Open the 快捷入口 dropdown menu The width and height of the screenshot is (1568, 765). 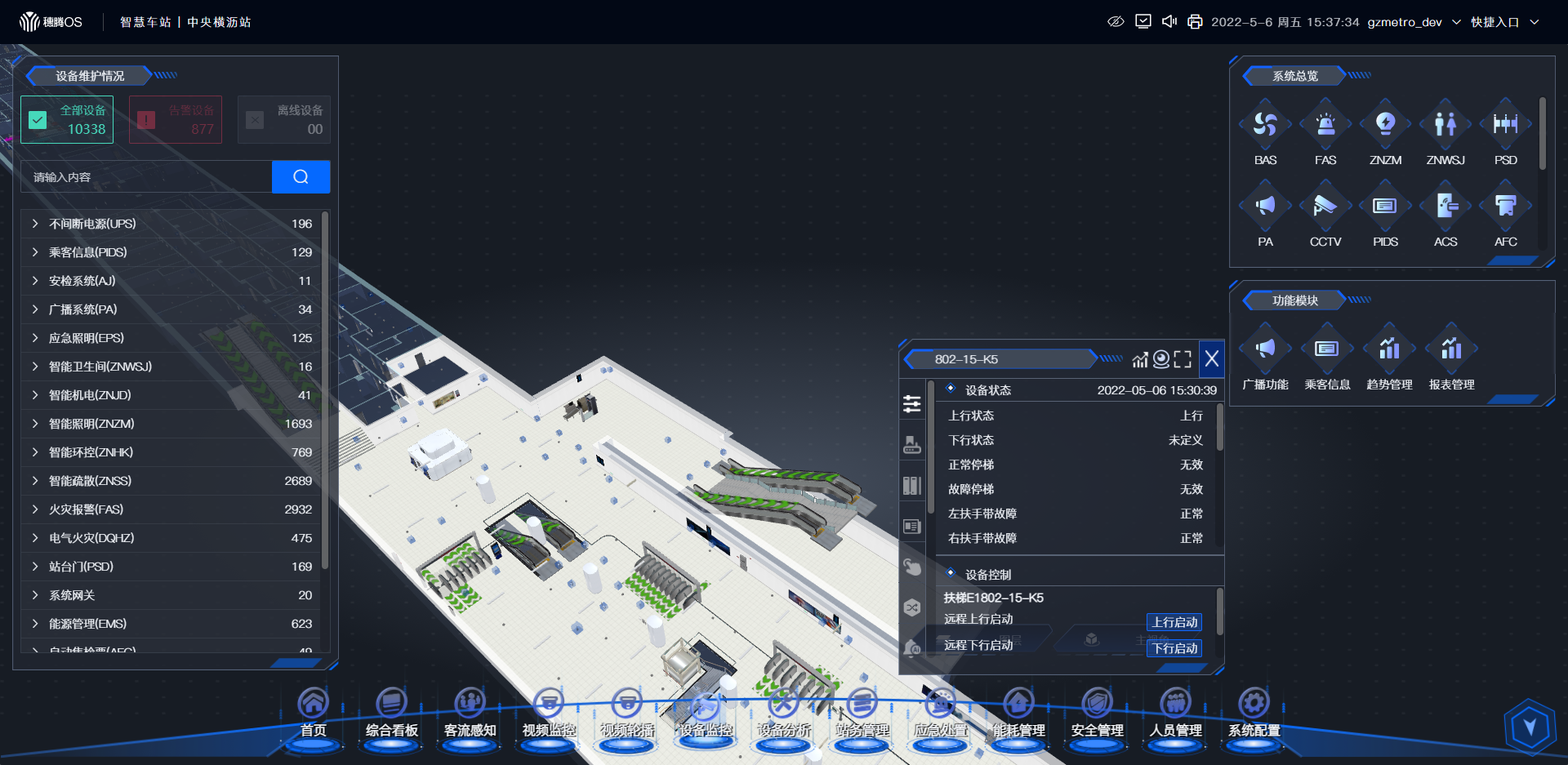pos(1504,22)
